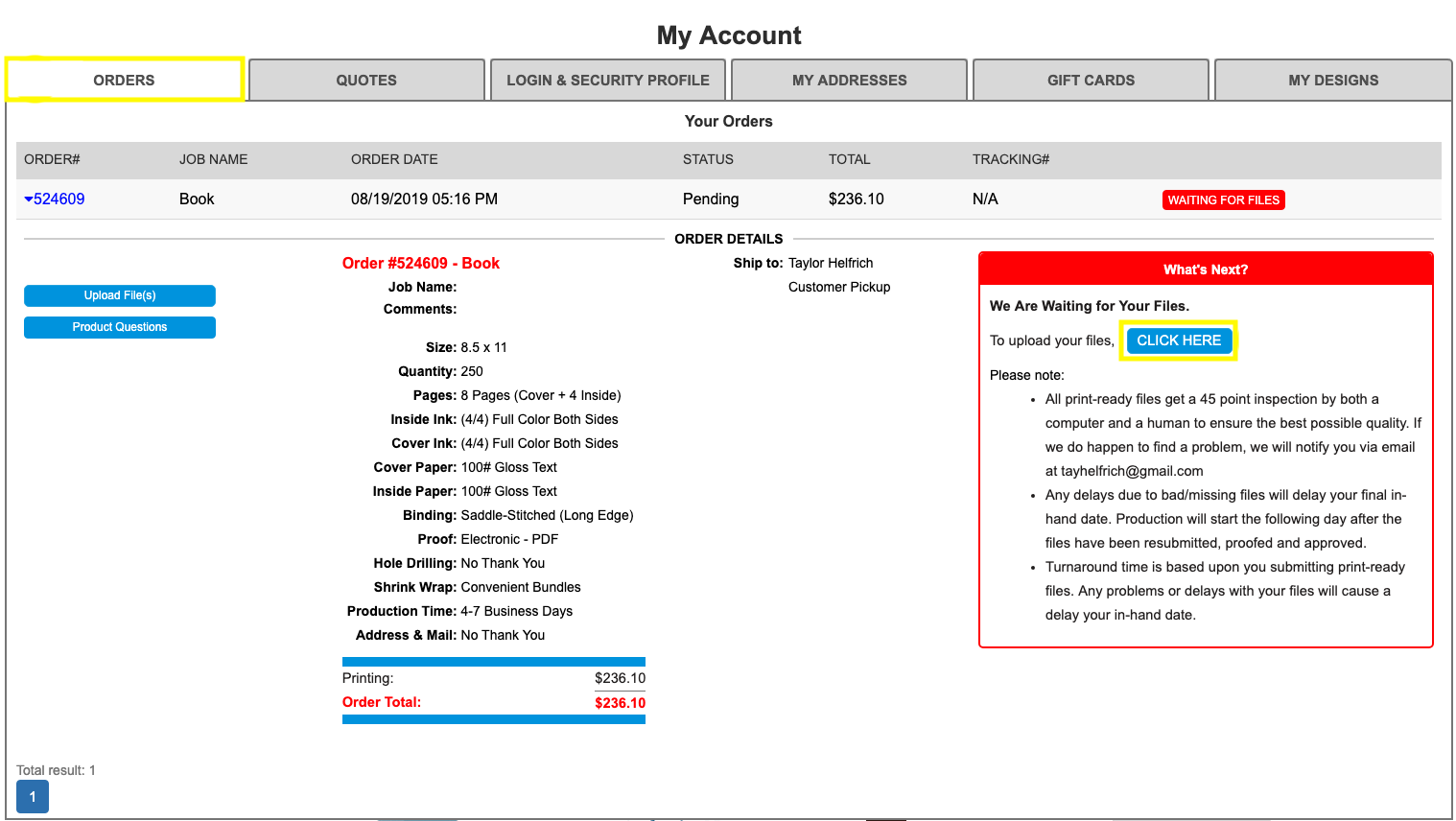This screenshot has height=821, width=1456.
Task: Open Product Questions
Action: tap(120, 327)
